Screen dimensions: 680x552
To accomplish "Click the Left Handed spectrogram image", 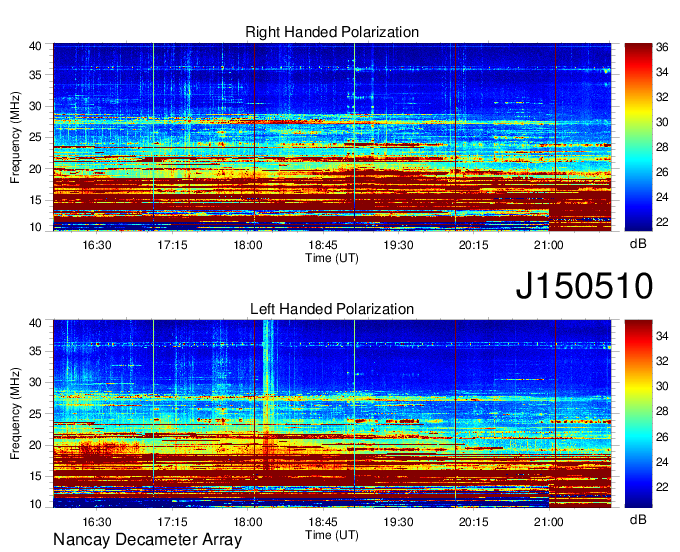I will pos(332,414).
